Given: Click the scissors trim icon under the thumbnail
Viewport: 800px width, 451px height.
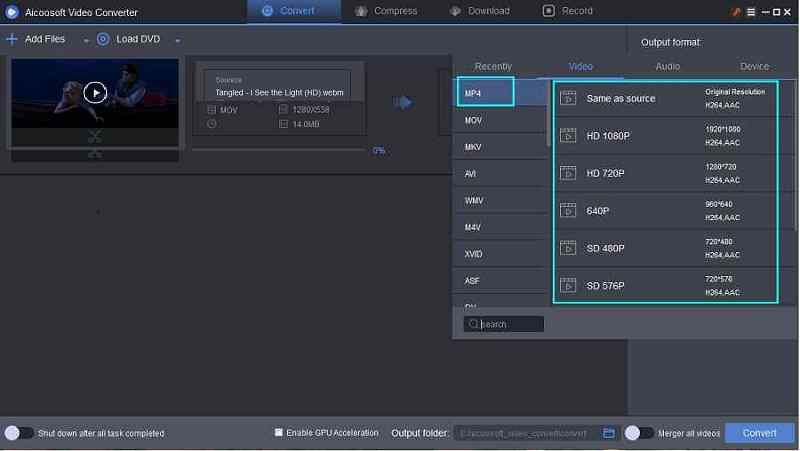Looking at the screenshot, I should [x=95, y=137].
